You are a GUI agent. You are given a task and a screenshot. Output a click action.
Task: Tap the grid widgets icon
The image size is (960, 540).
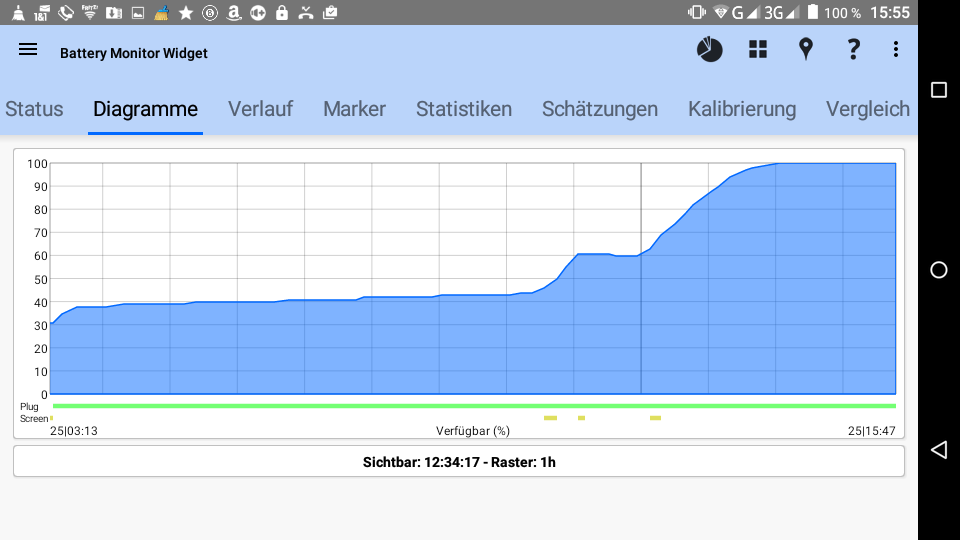tap(758, 50)
